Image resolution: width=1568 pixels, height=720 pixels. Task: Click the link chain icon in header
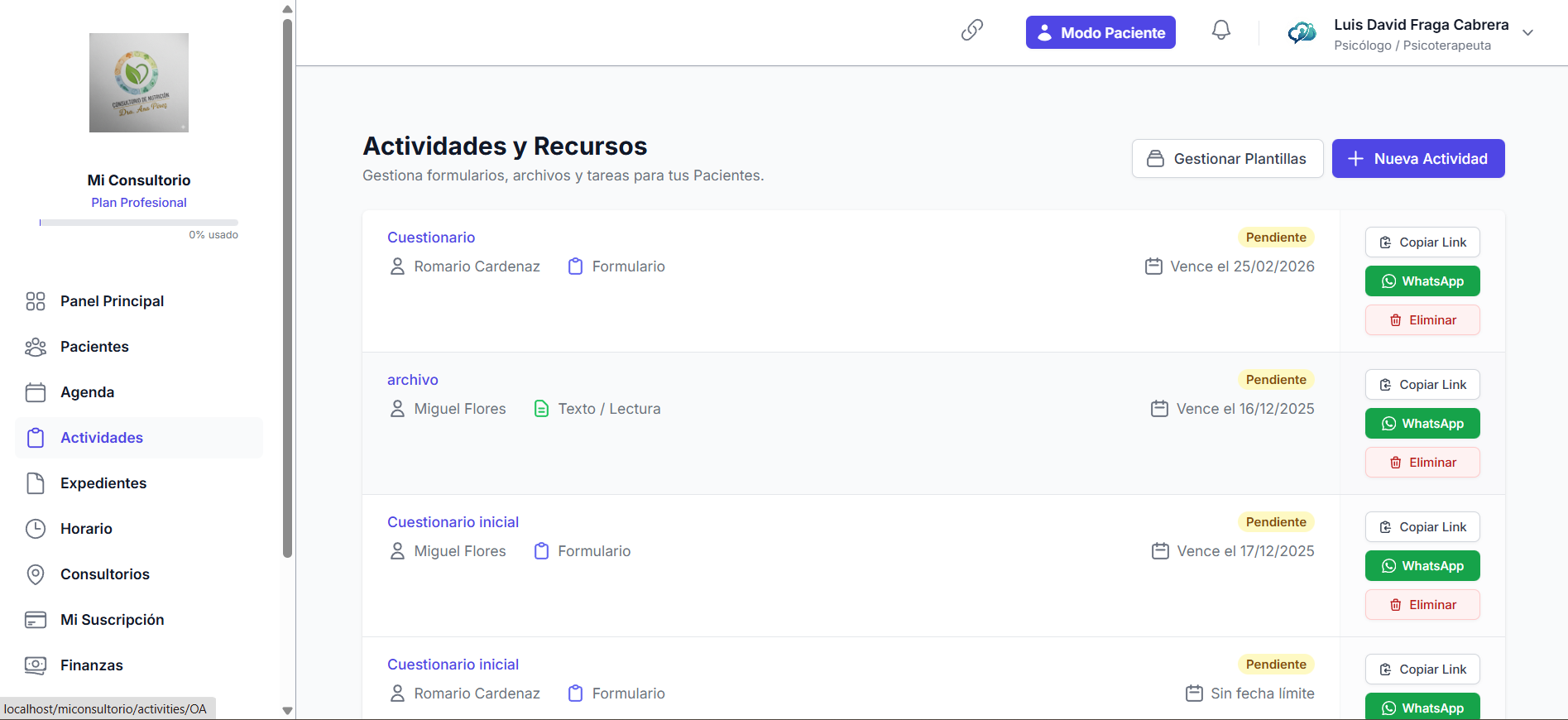[x=972, y=30]
